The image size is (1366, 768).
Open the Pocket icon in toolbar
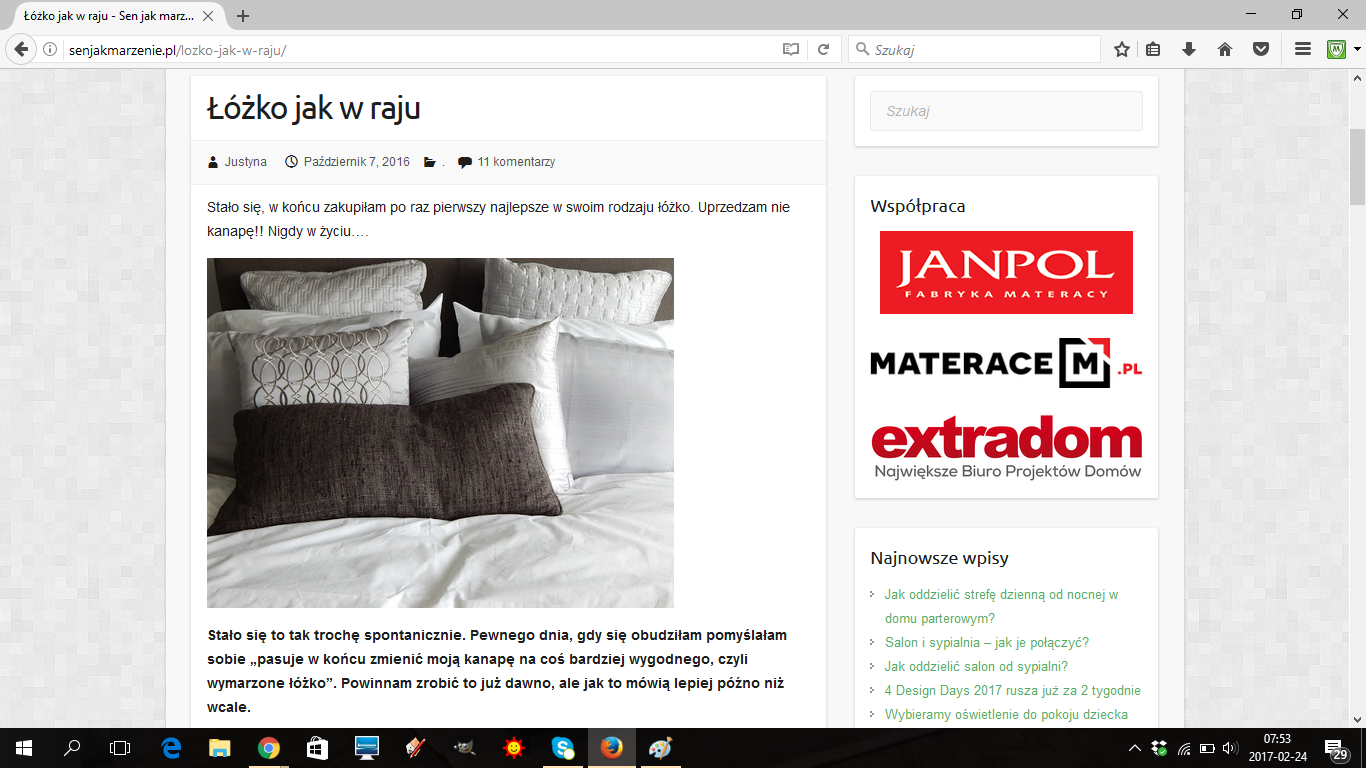pyautogui.click(x=1261, y=49)
